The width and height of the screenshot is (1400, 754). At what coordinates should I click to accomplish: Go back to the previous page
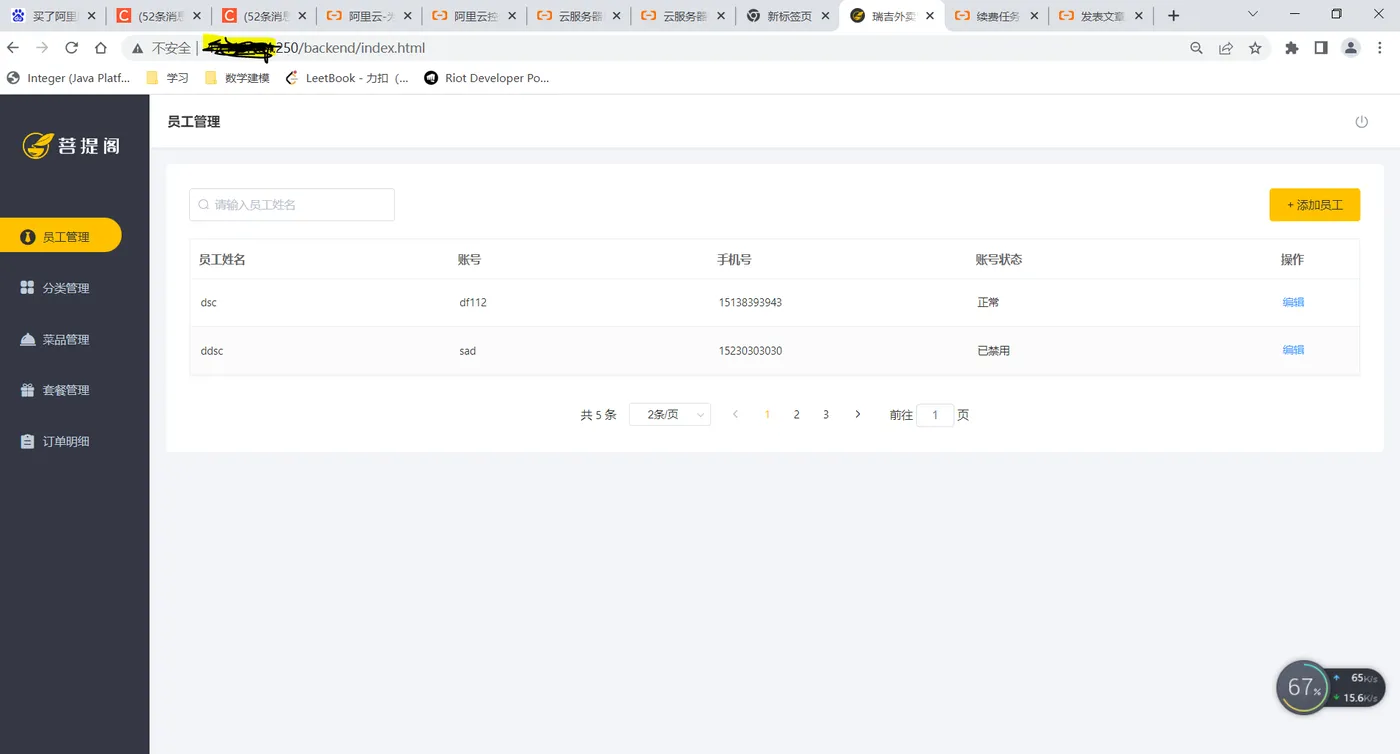13,48
